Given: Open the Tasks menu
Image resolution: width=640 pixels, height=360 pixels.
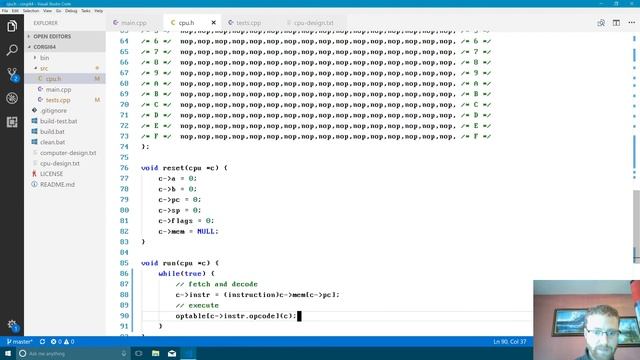Looking at the screenshot, I should 86,11.
